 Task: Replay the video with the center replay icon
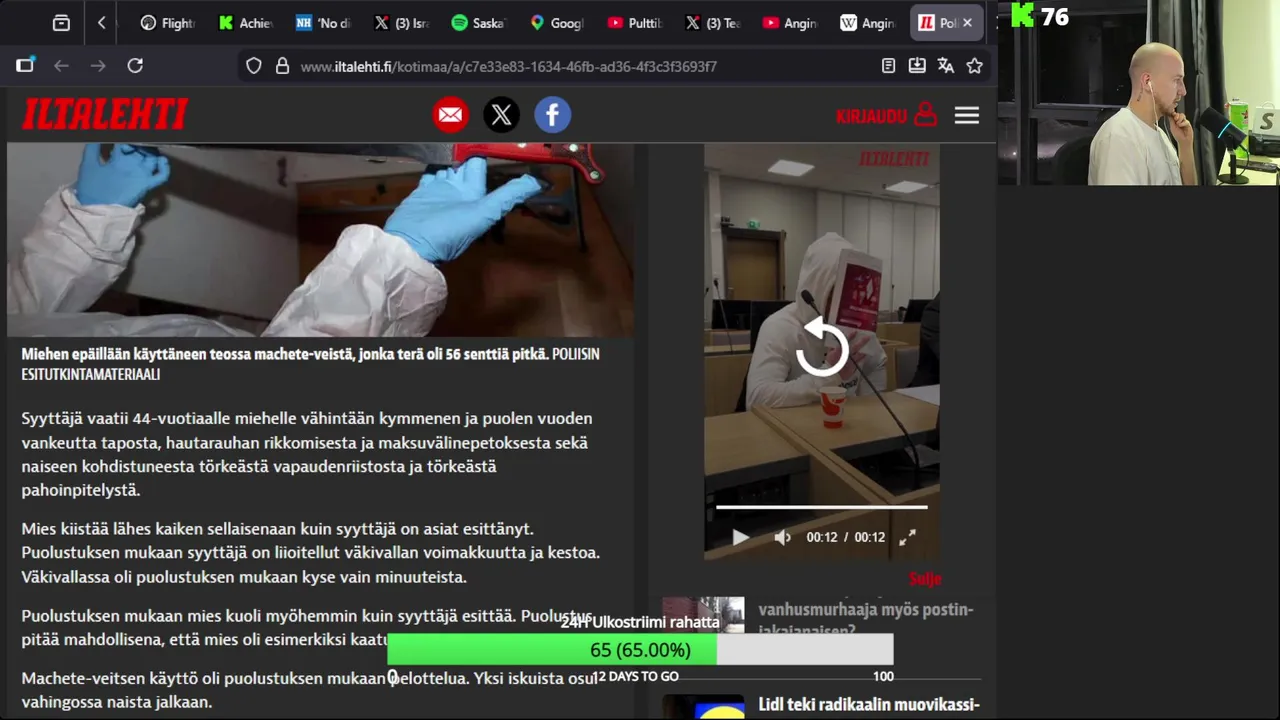click(822, 347)
